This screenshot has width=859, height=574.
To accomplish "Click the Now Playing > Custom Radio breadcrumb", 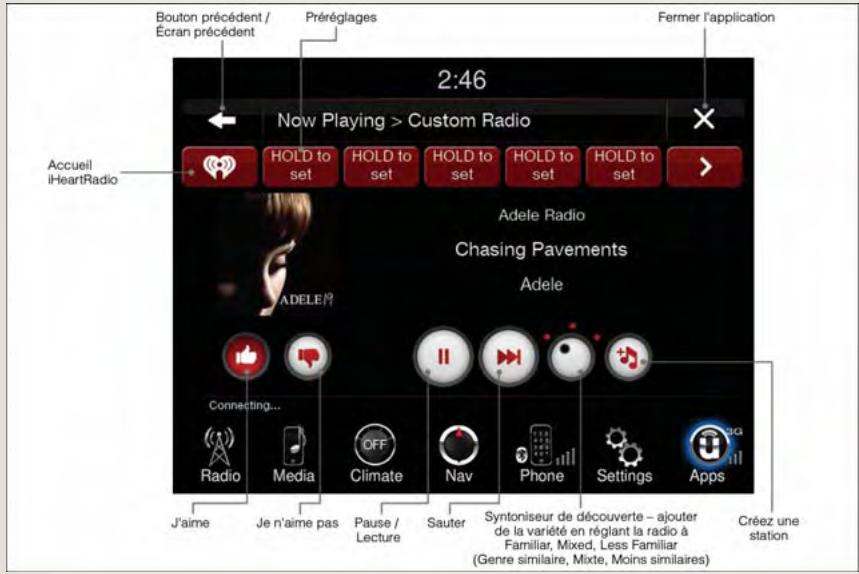I will (x=404, y=120).
